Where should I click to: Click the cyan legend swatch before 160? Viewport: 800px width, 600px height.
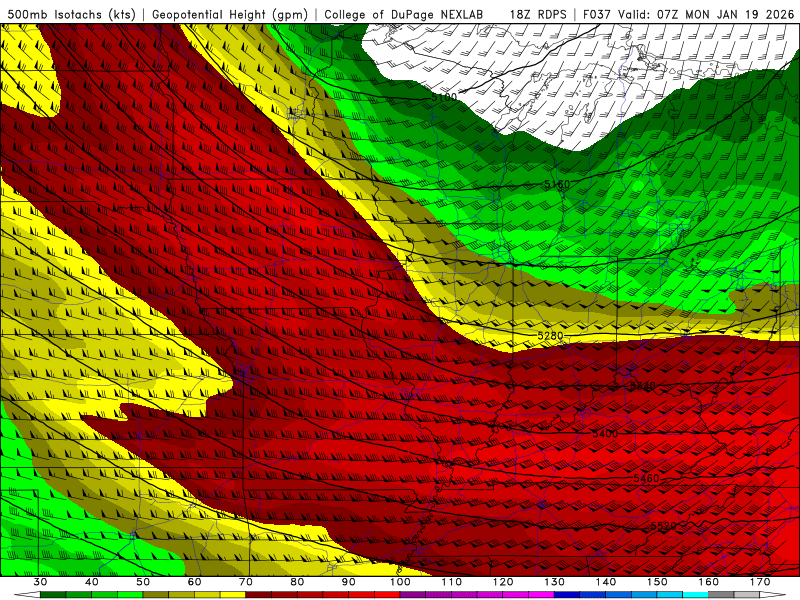(x=696, y=595)
